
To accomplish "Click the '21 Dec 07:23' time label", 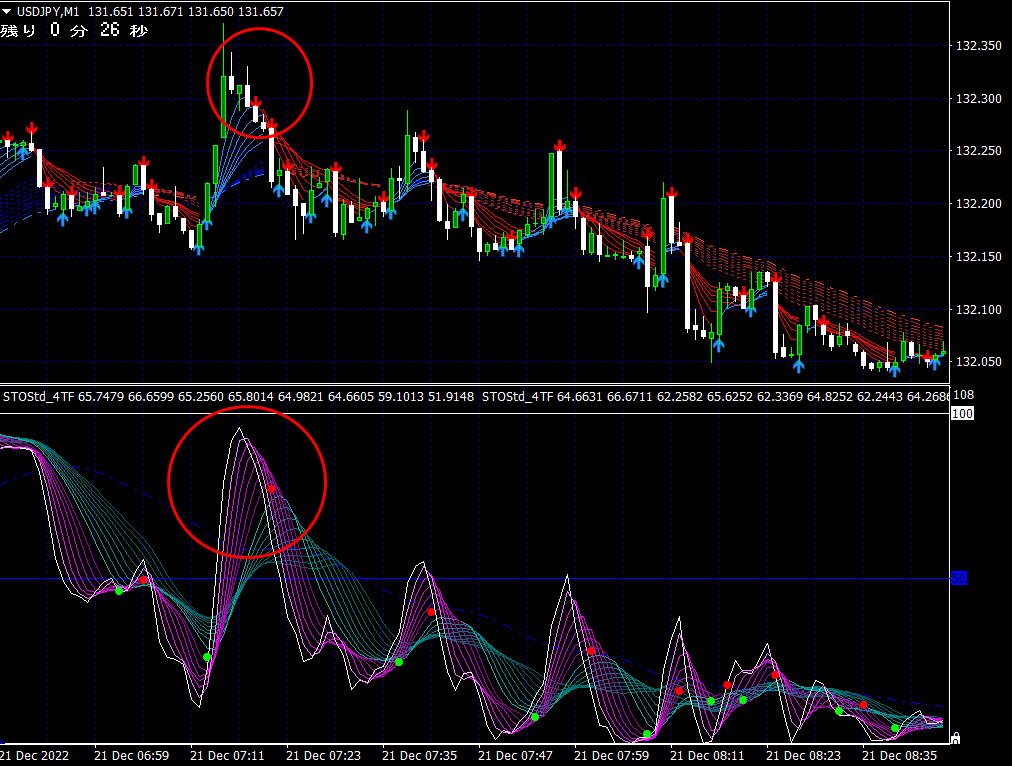I will (x=323, y=756).
